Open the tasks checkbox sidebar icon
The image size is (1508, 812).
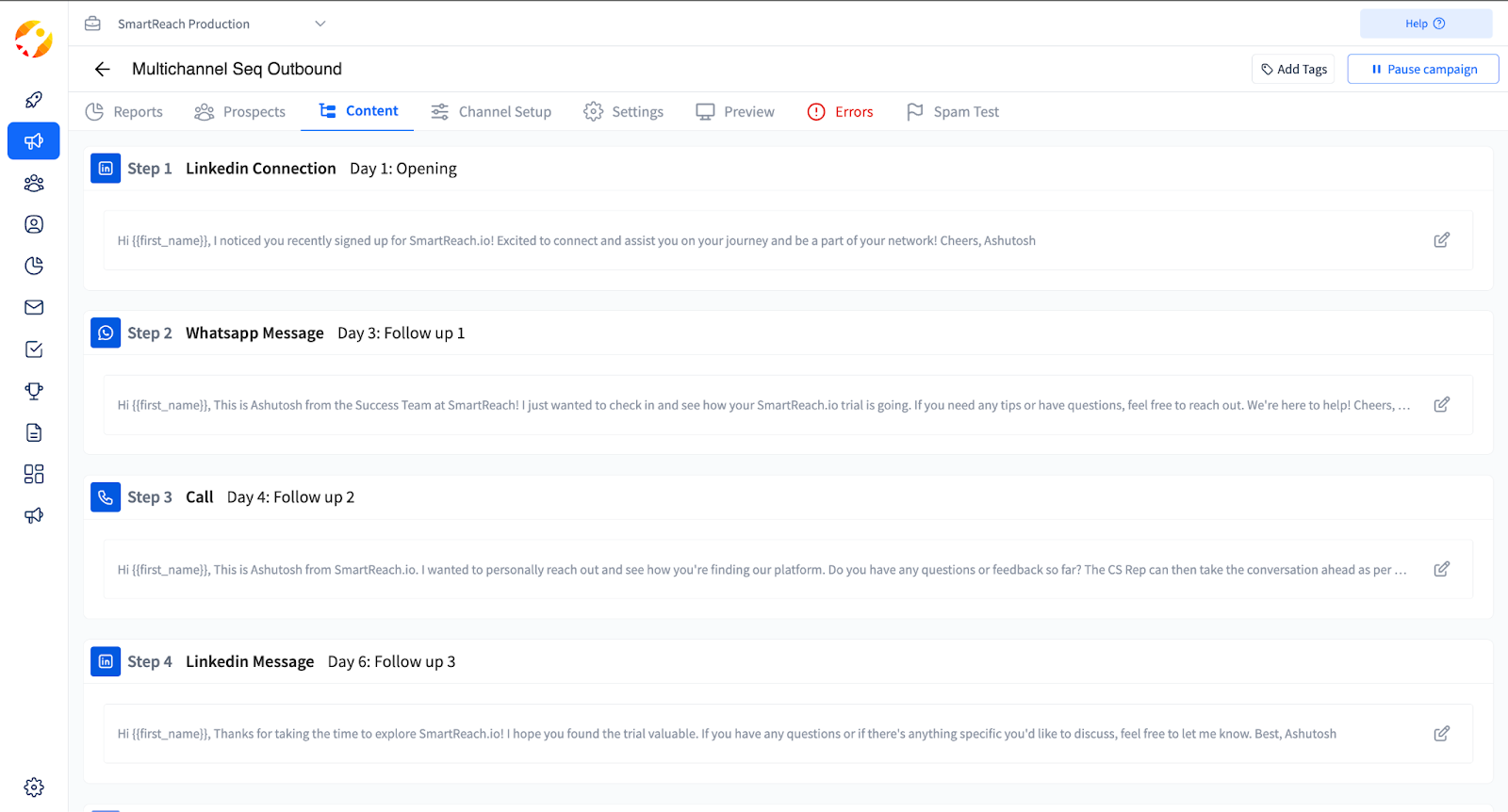34,349
